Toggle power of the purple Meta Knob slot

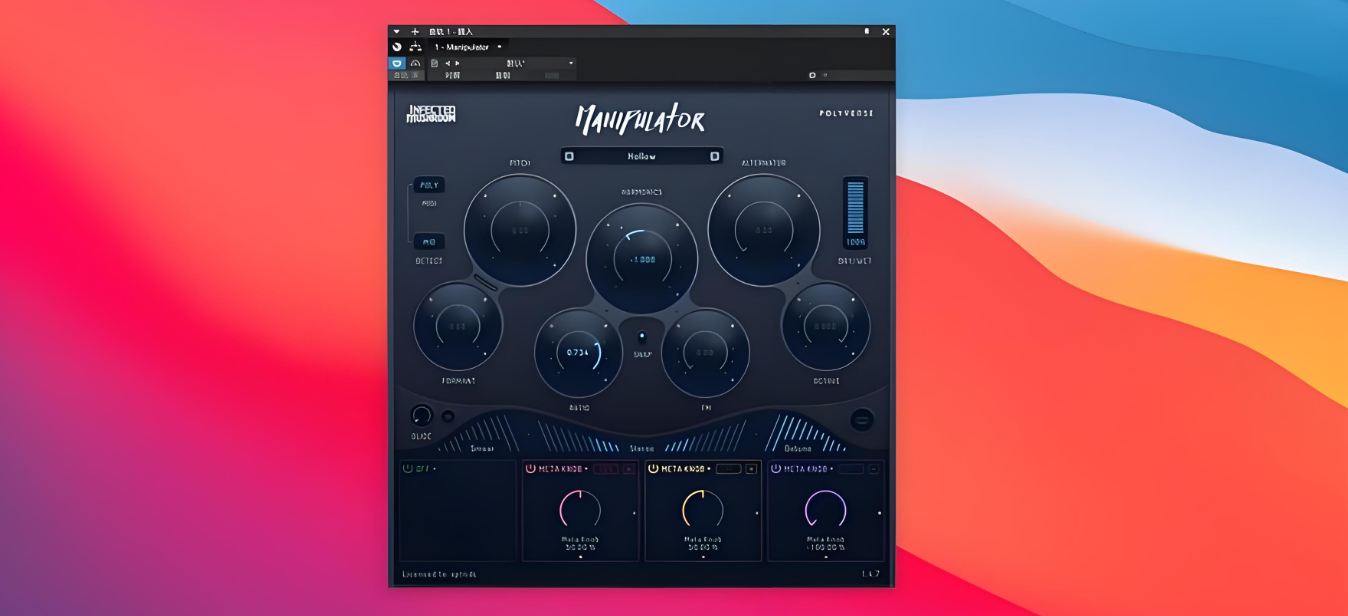[x=776, y=468]
